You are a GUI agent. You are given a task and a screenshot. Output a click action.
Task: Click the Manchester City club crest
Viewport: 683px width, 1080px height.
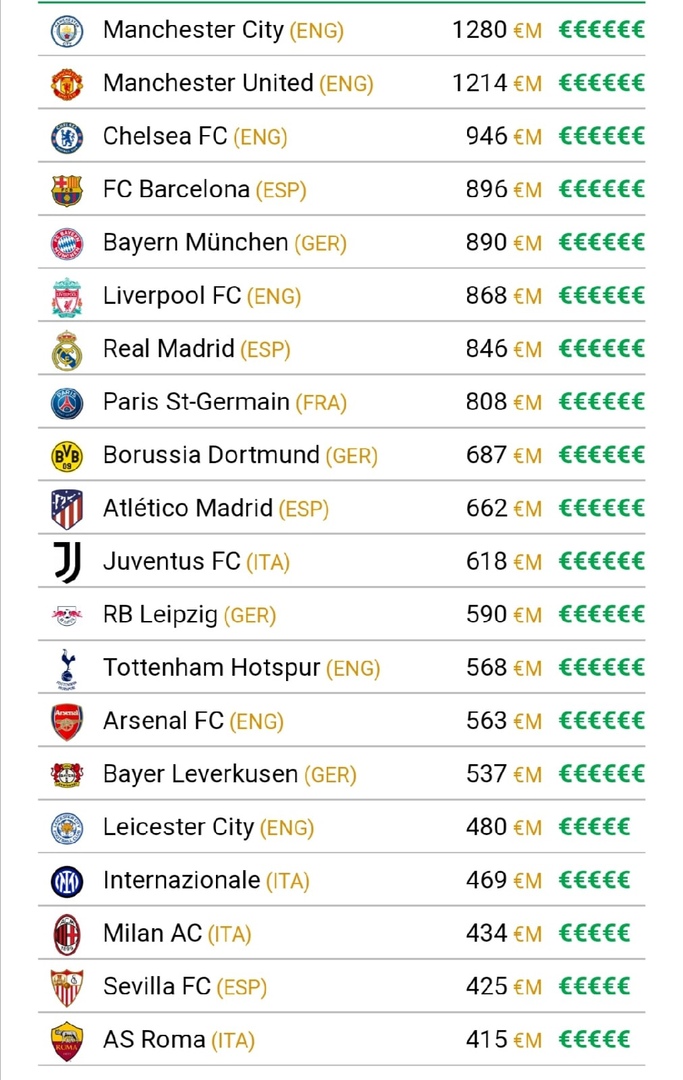click(x=67, y=30)
